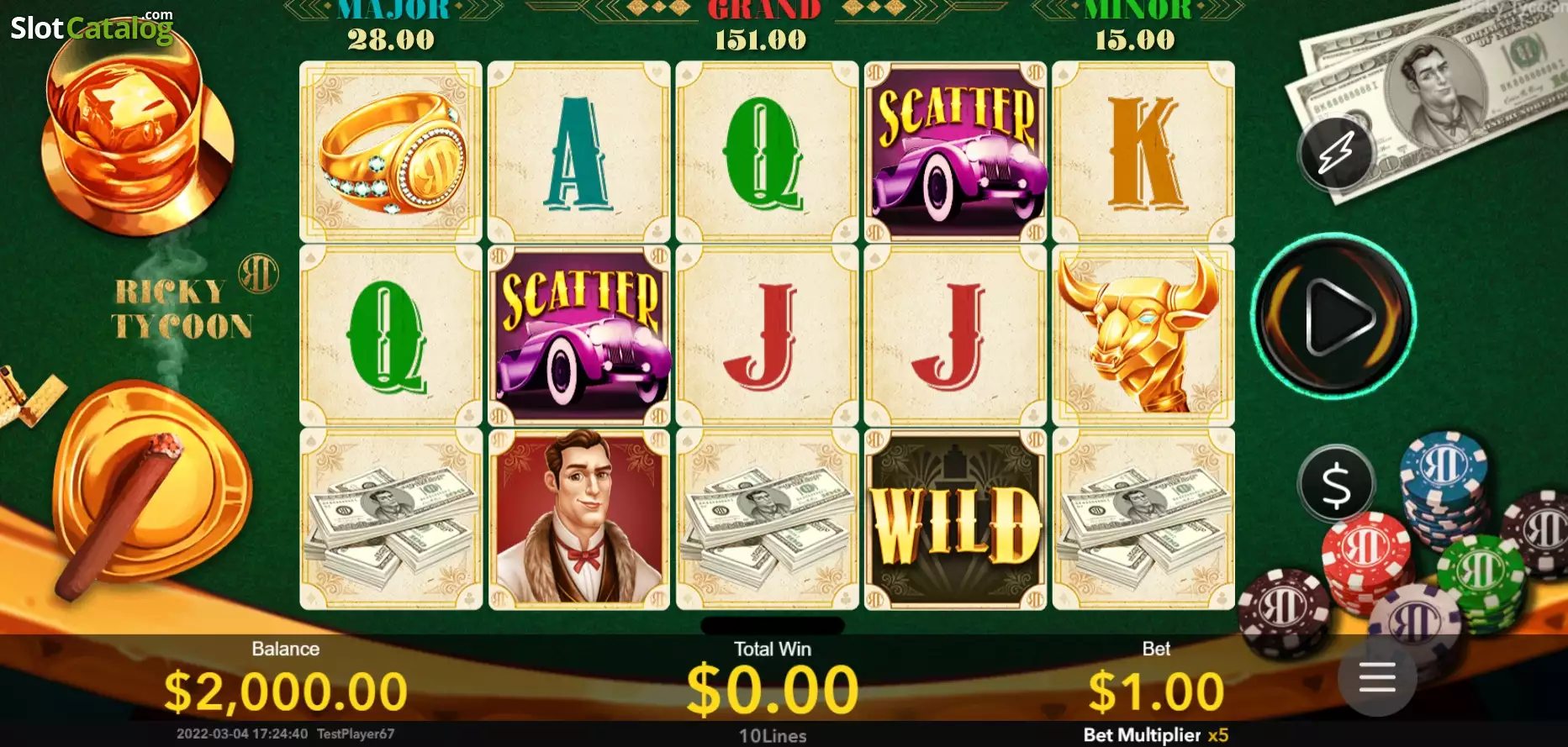1568x747 pixels.
Task: Click the SlotCatalog.com logo
Action: pos(92,27)
